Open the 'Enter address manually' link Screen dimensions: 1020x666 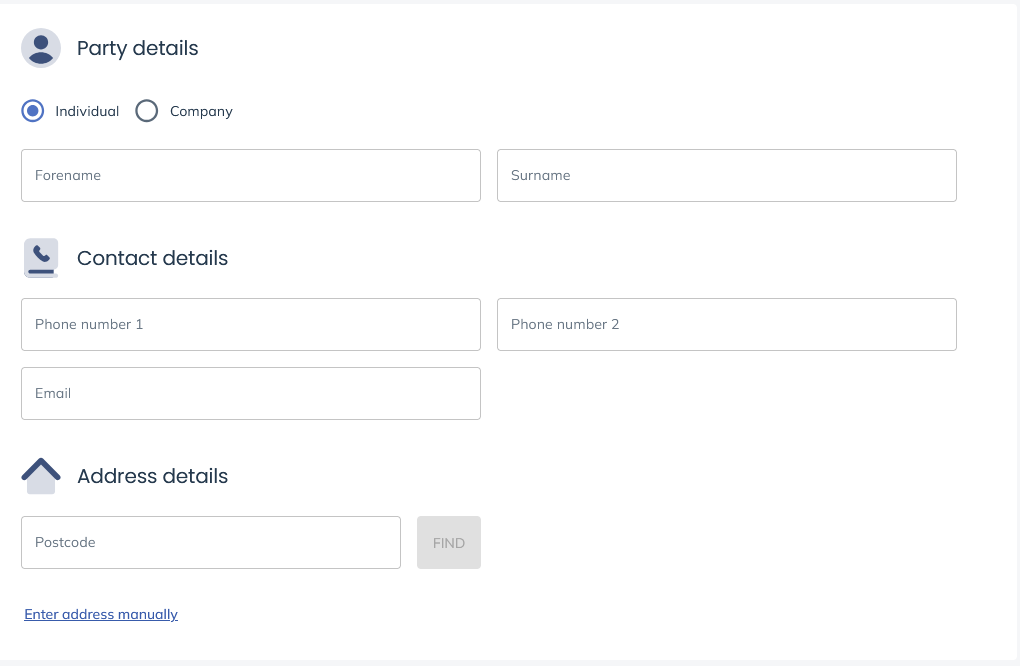point(101,614)
